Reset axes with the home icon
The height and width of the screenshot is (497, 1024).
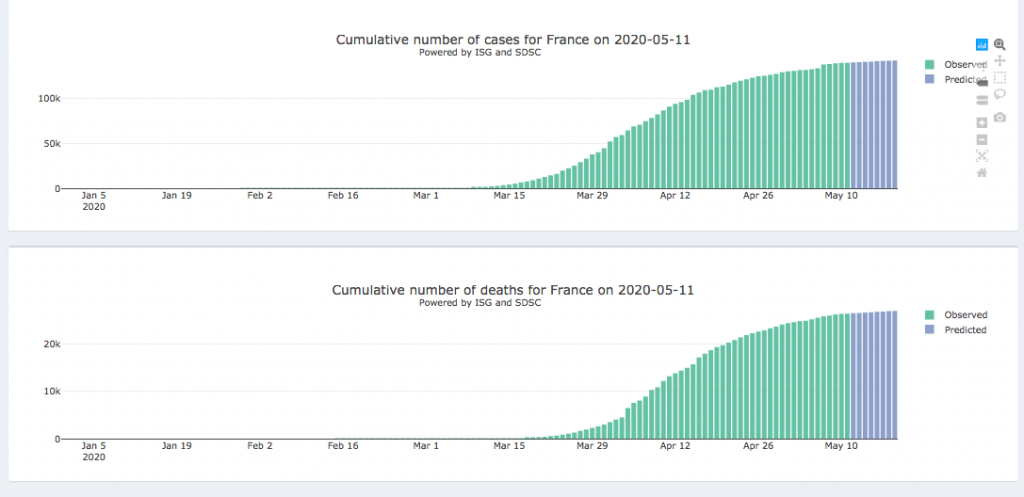pyautogui.click(x=982, y=172)
